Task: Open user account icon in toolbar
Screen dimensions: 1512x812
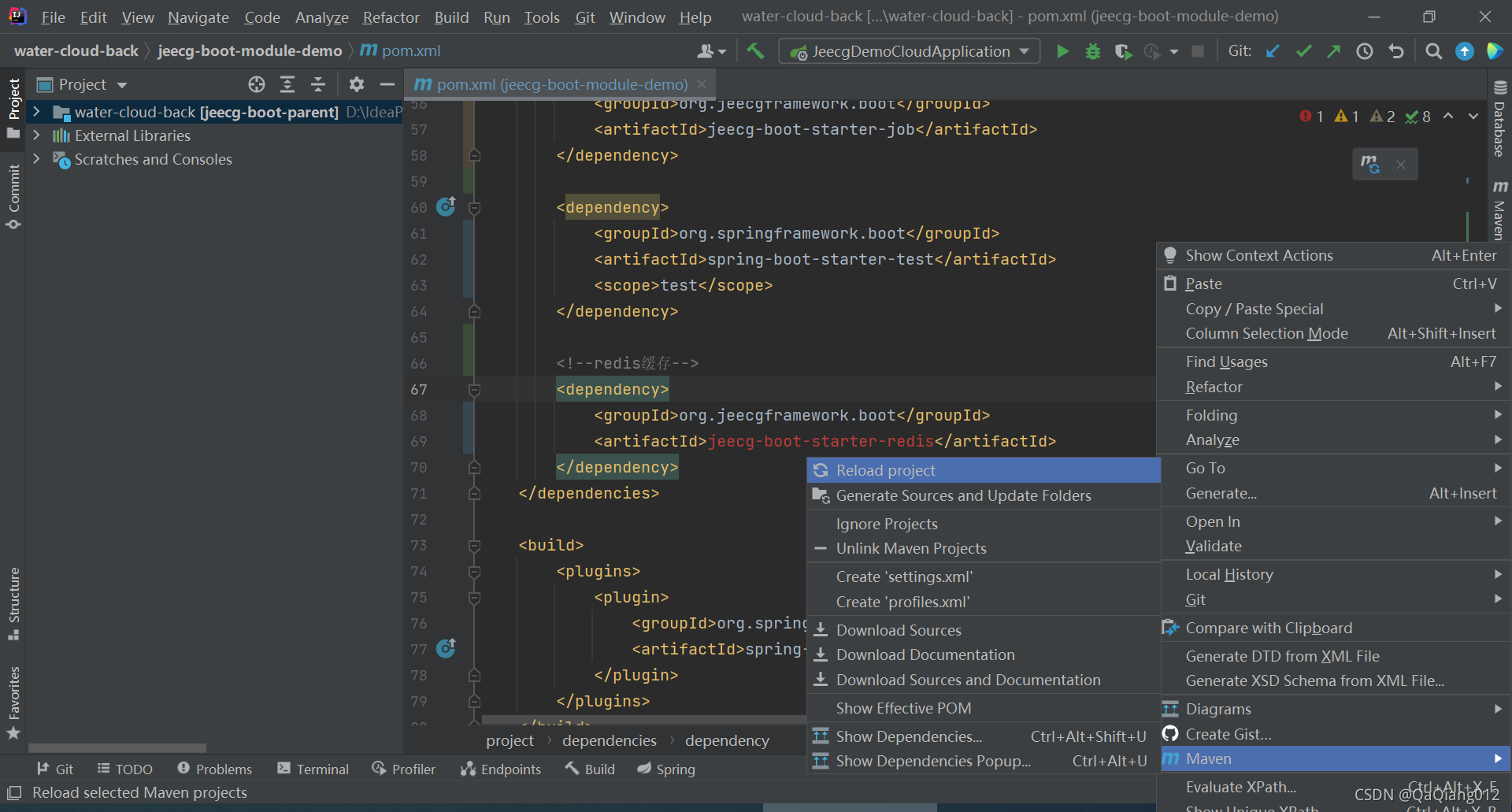Action: tap(711, 51)
